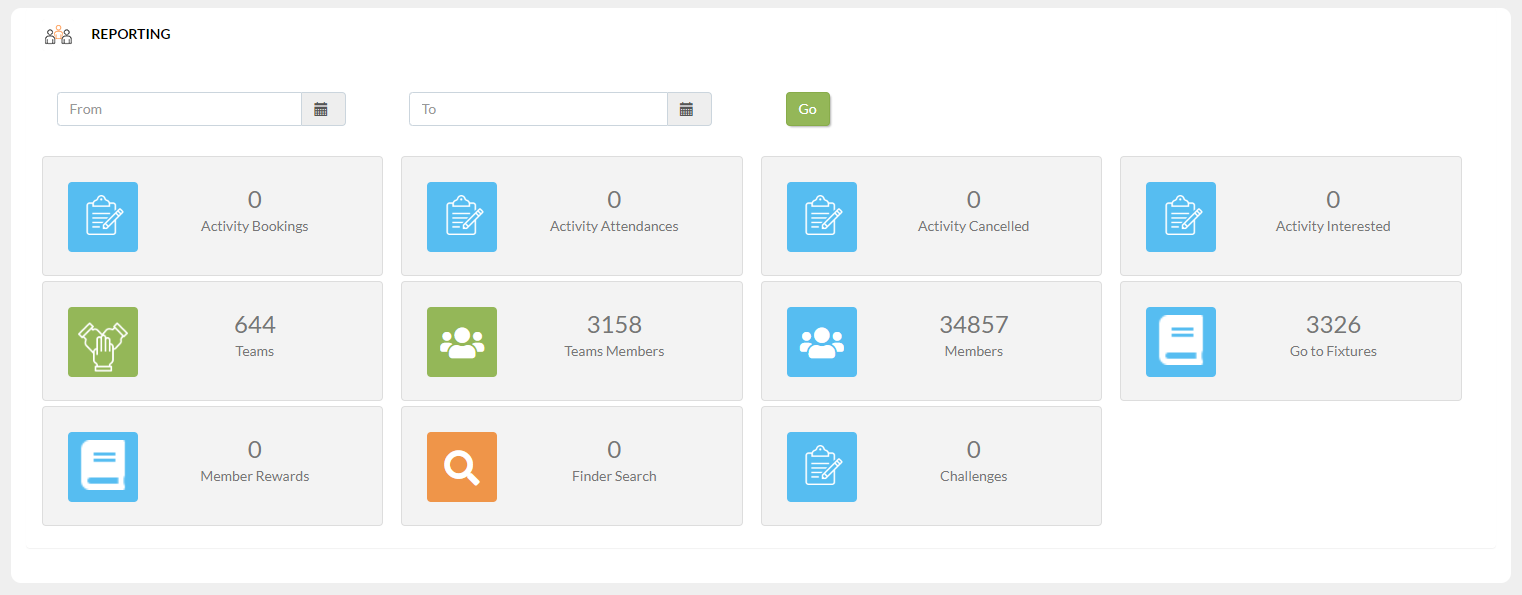Screen dimensions: 1522x595
Task: Click the Activity Cancelled clipboard icon
Action: tap(822, 217)
